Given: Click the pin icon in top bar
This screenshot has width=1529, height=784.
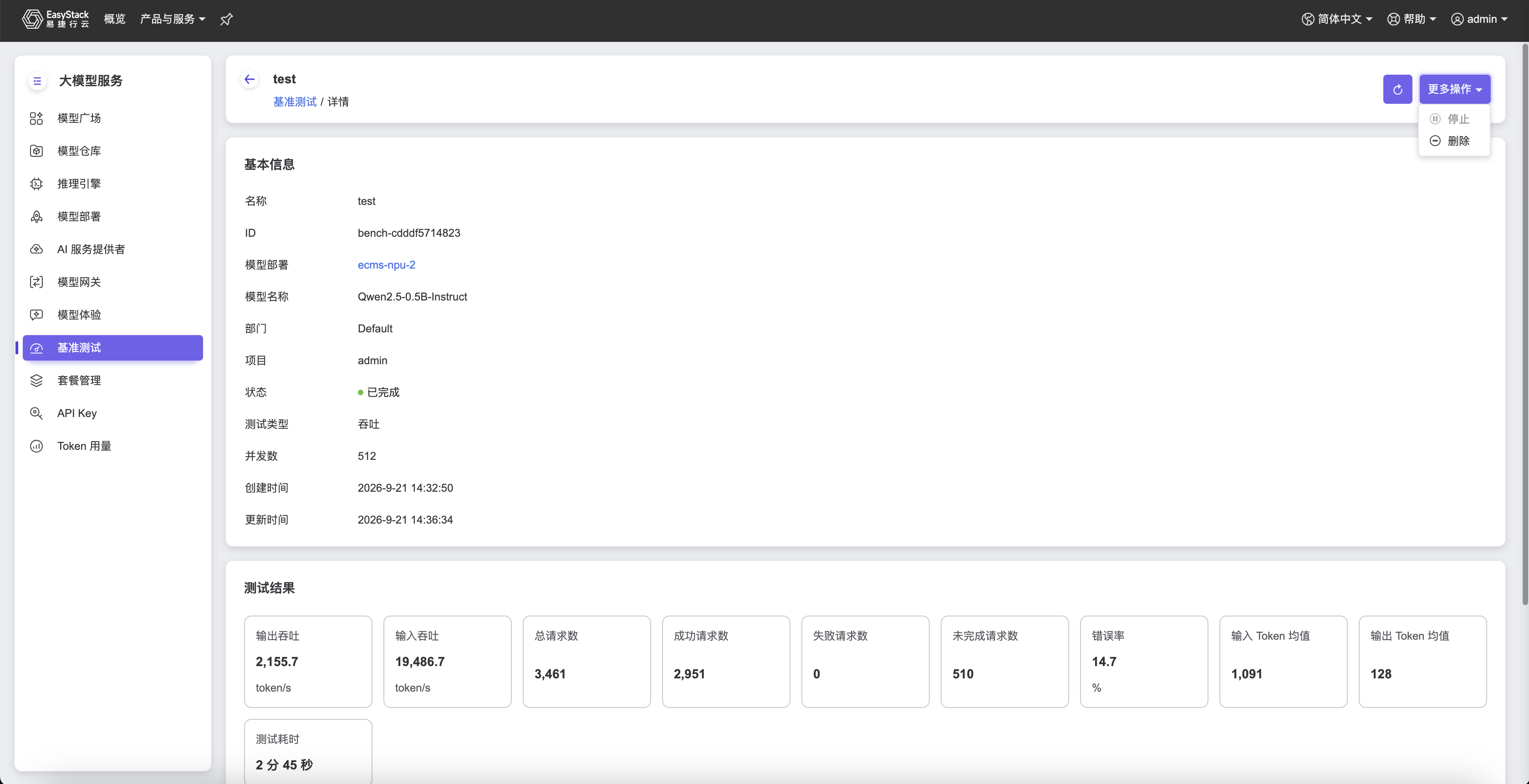Looking at the screenshot, I should 226,19.
